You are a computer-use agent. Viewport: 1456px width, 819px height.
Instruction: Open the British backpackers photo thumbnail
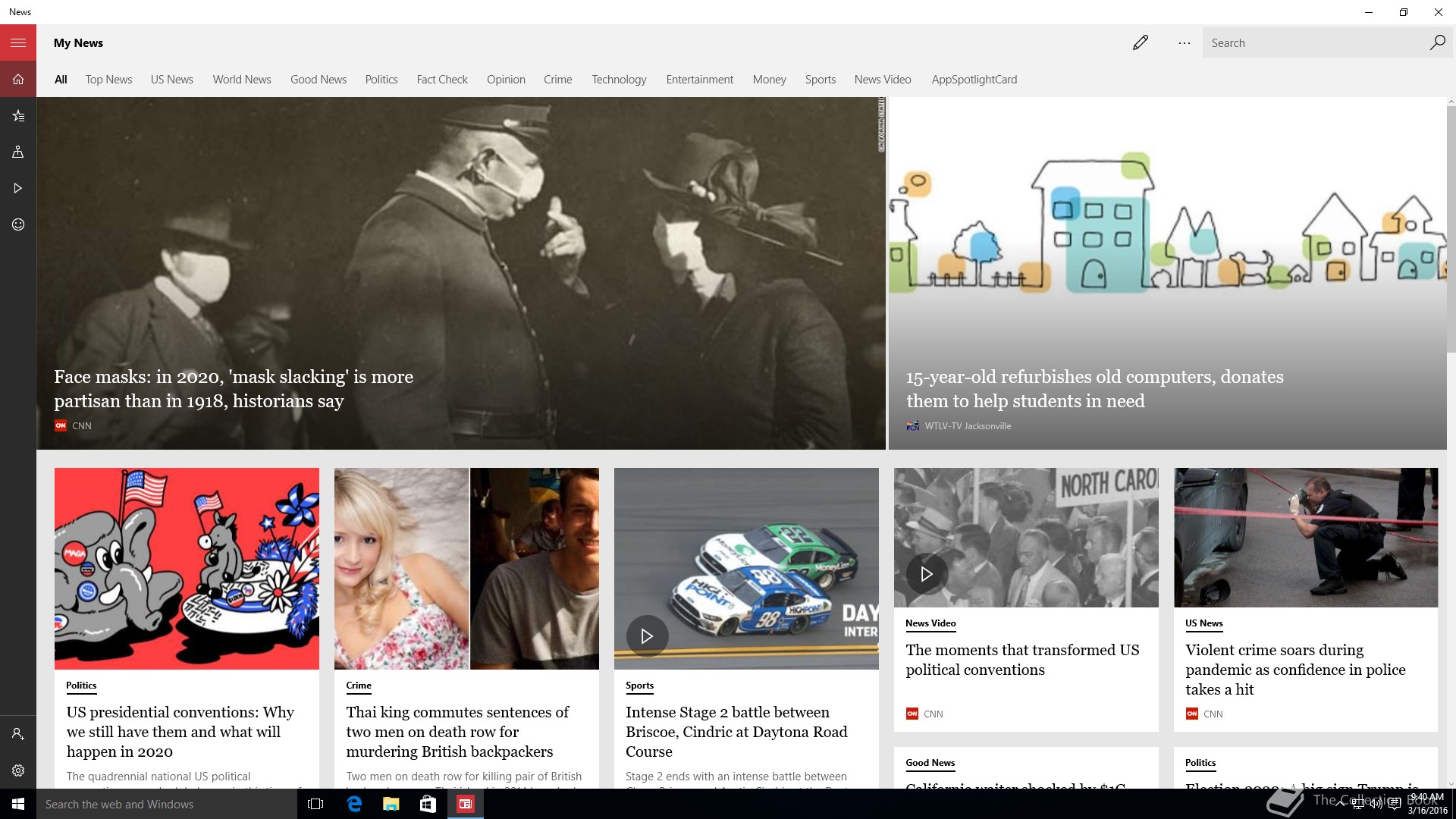pyautogui.click(x=466, y=569)
